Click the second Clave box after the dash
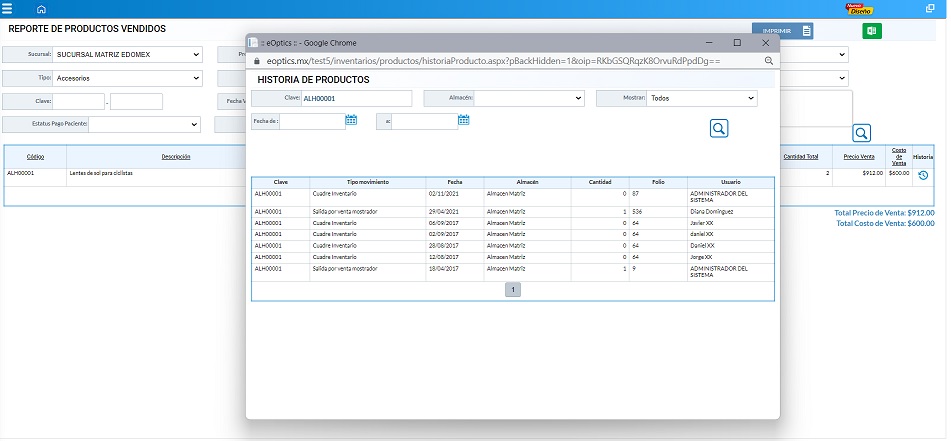Viewport: 951px width, 441px height. (x=136, y=101)
